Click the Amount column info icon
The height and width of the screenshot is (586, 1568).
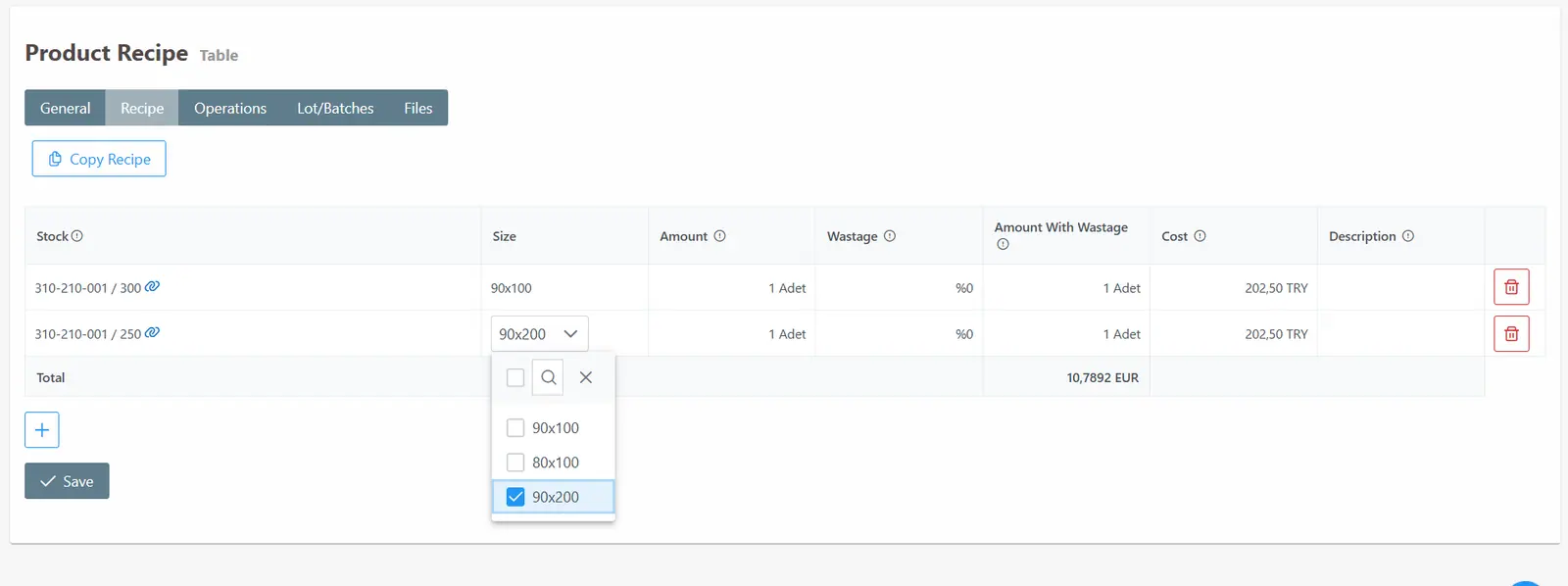719,236
